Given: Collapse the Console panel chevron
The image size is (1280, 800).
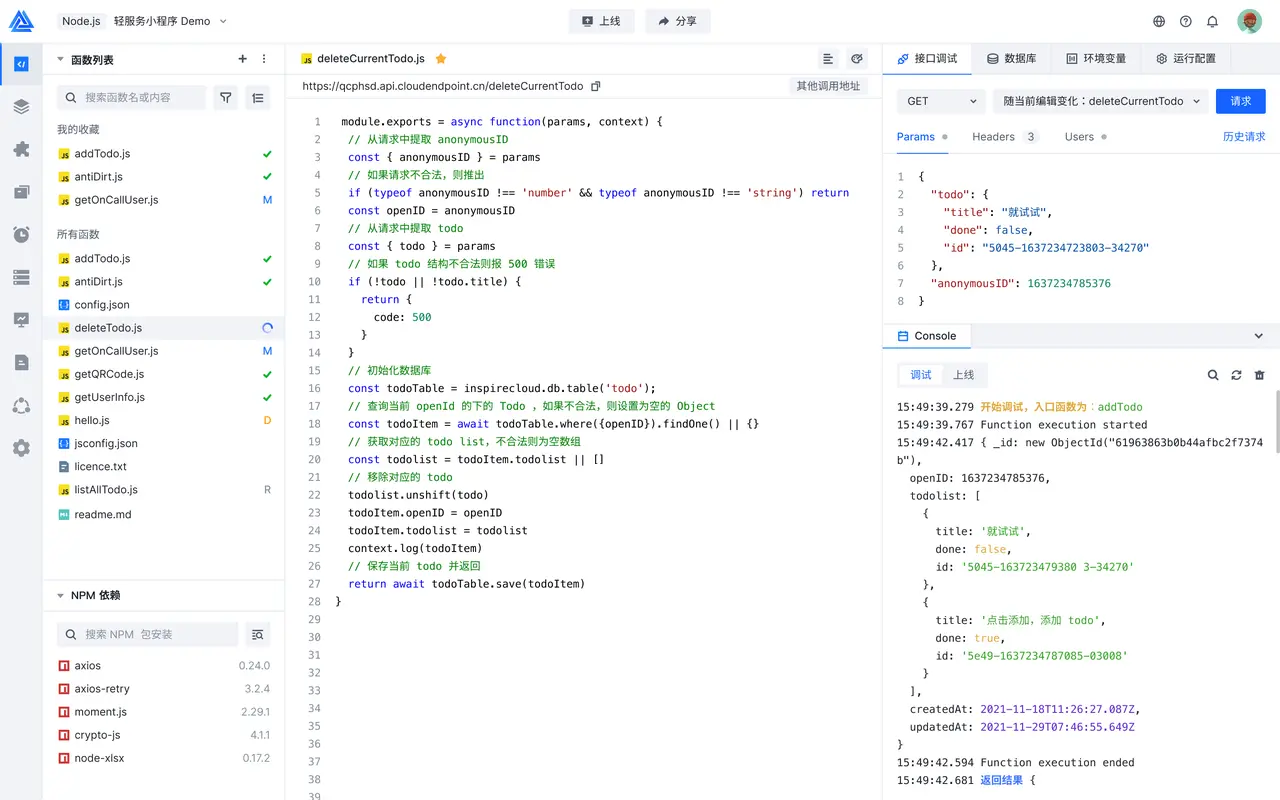Looking at the screenshot, I should (1259, 336).
